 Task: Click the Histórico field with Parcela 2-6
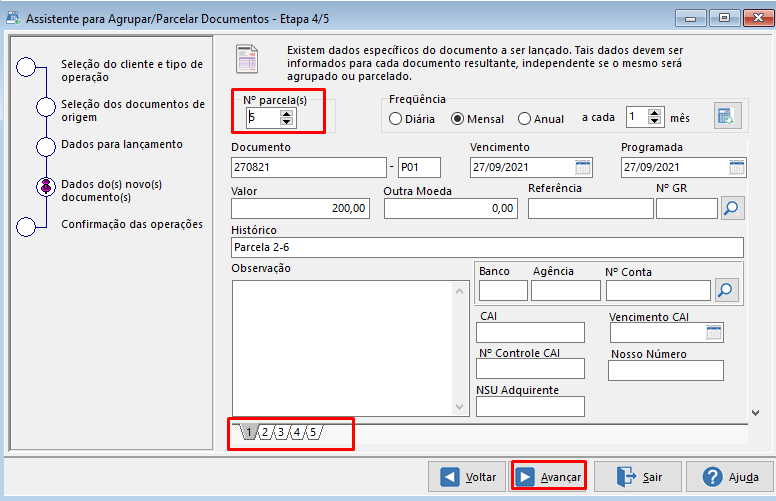(x=487, y=248)
